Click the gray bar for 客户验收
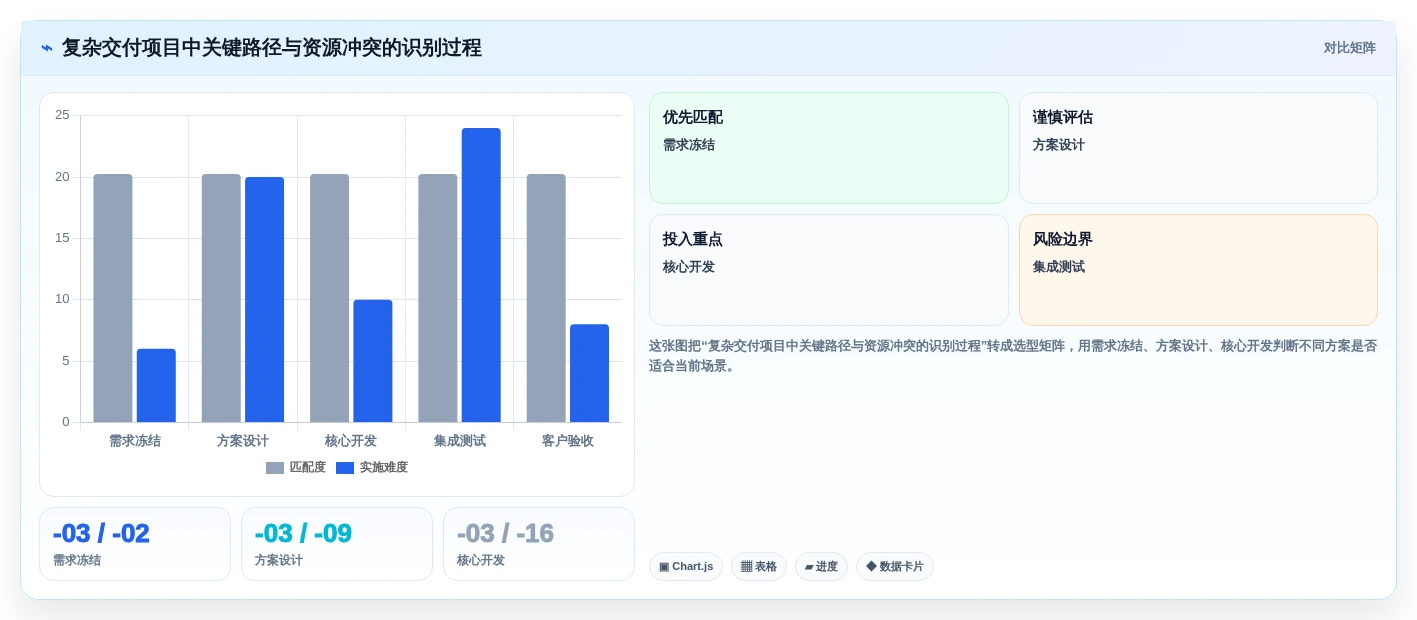 pos(546,298)
